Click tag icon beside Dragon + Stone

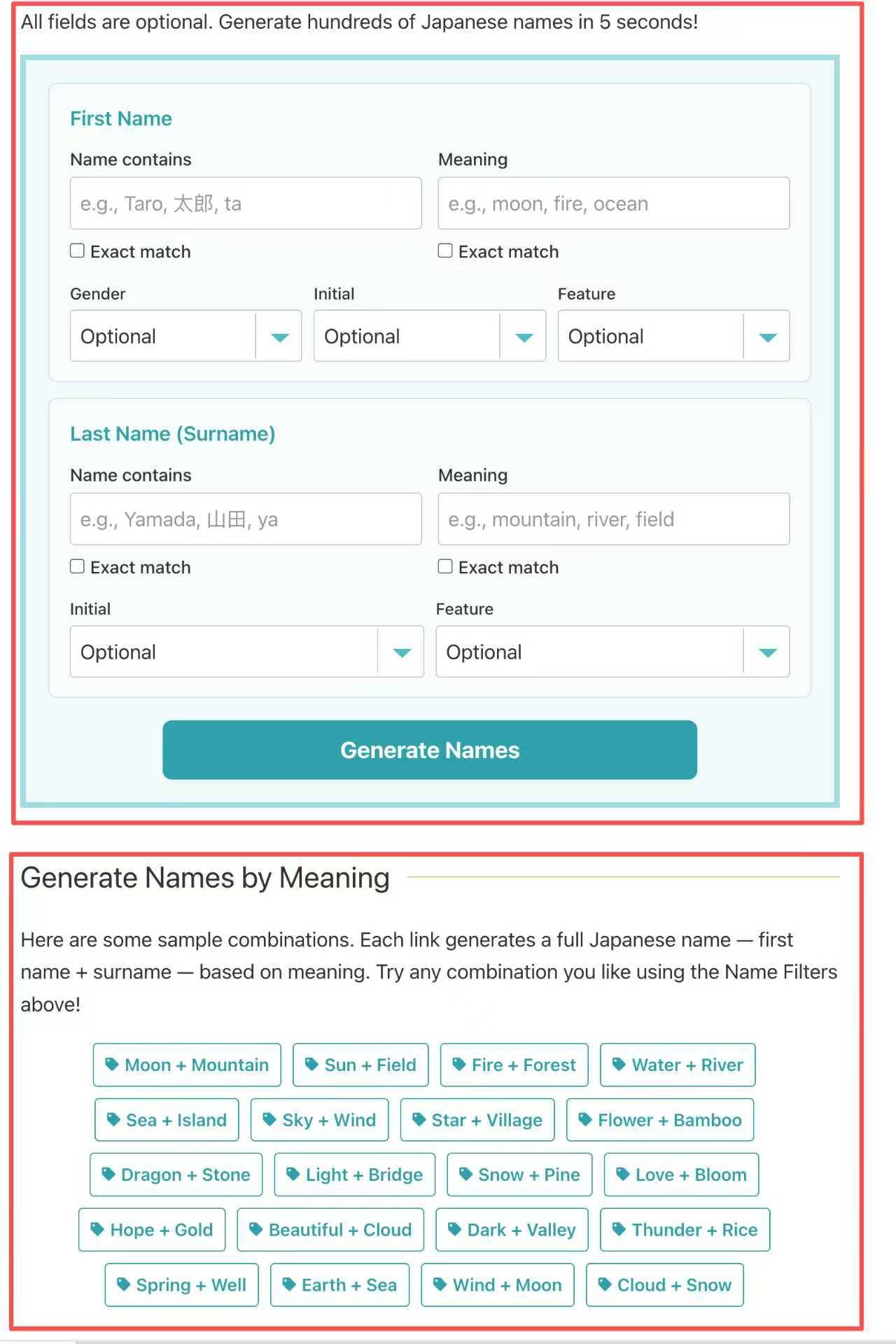[108, 1174]
